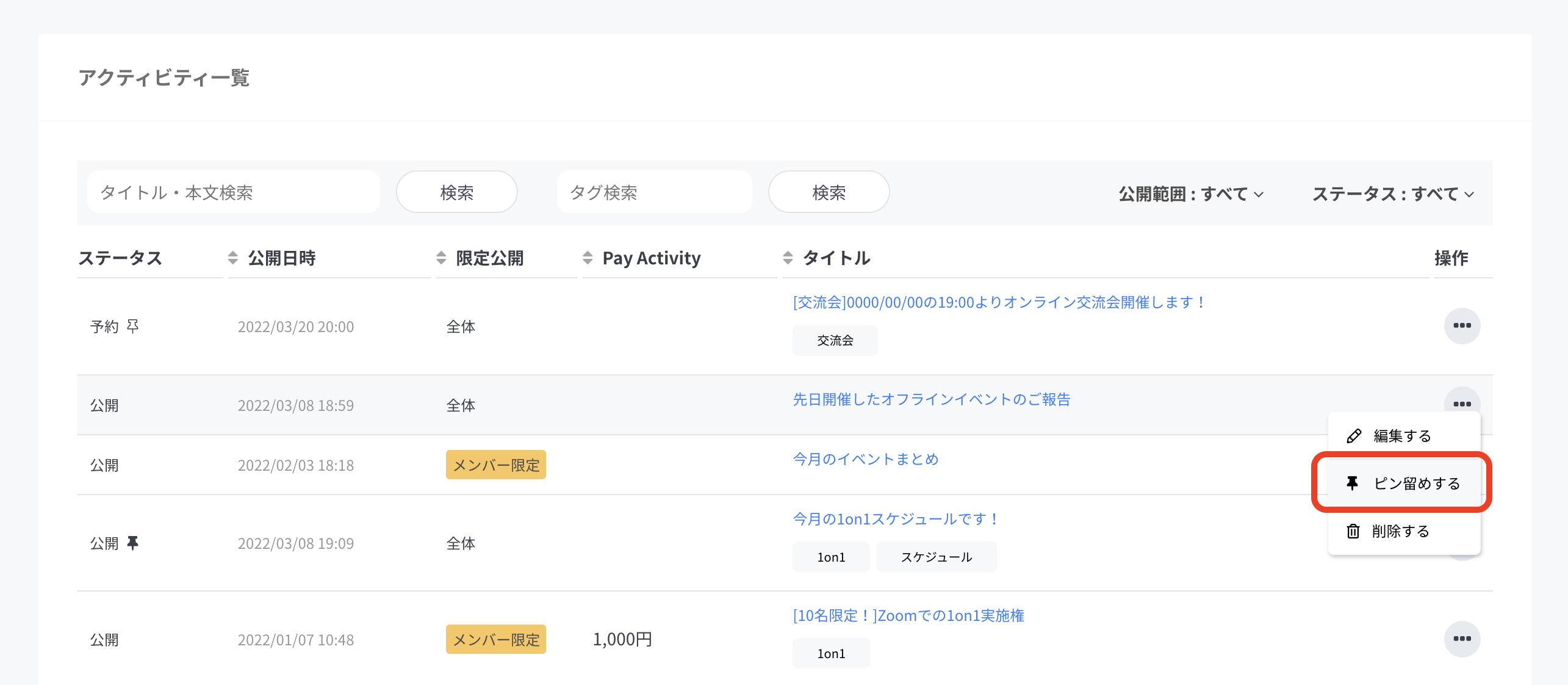Click pin outline icon next to 予約
The height and width of the screenshot is (685, 1568).
(132, 326)
